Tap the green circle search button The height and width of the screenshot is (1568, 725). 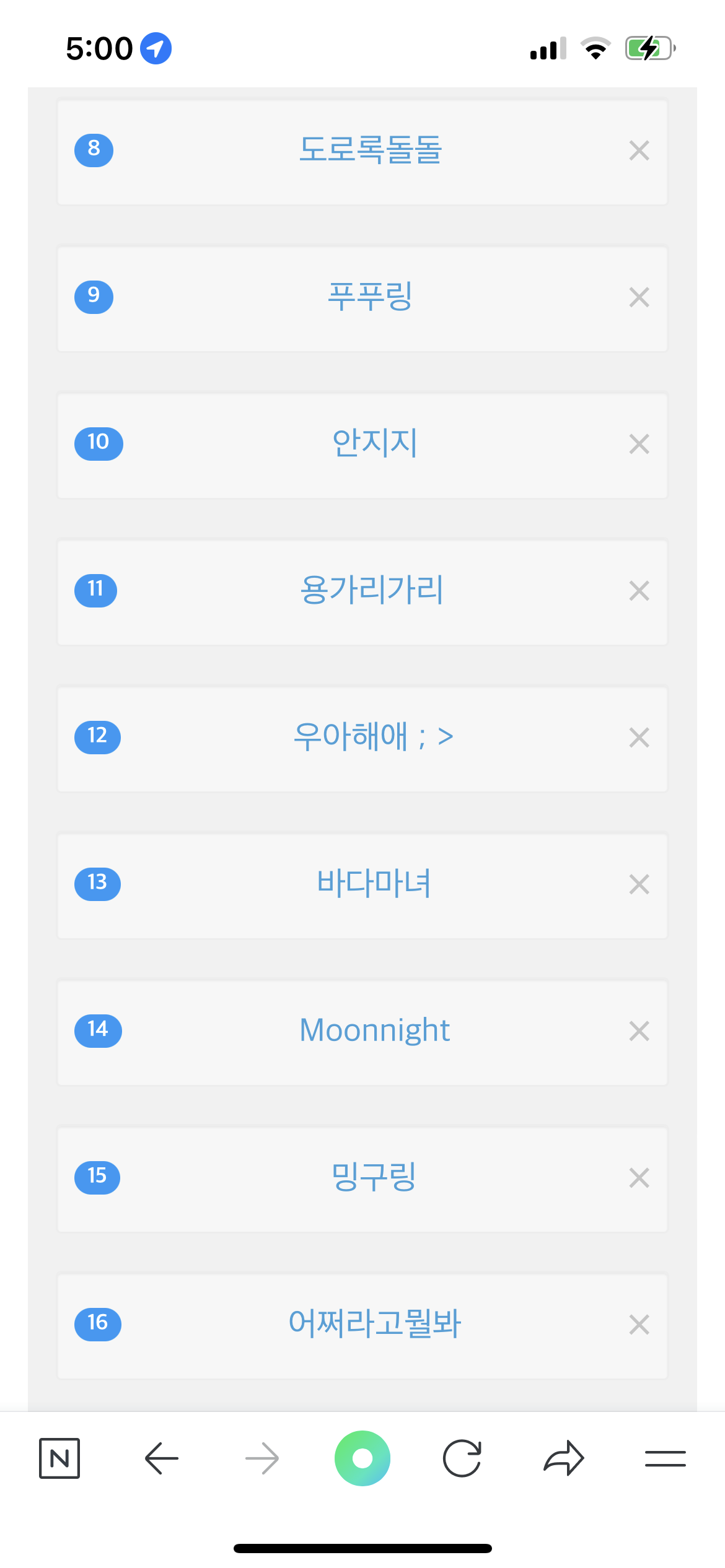coord(362,1458)
